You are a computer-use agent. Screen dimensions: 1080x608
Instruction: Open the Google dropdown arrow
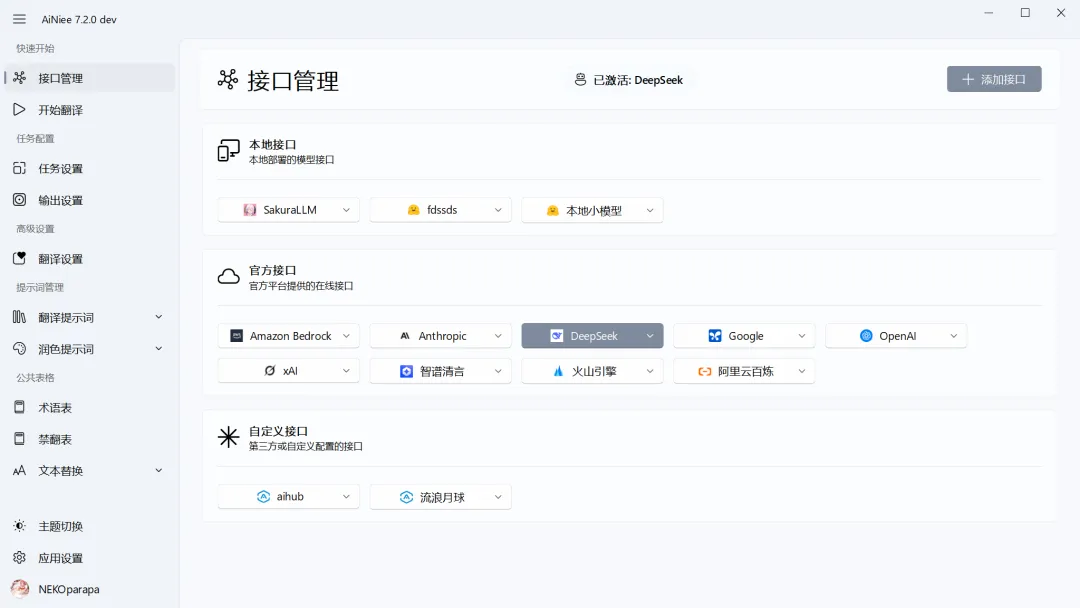[x=802, y=336]
